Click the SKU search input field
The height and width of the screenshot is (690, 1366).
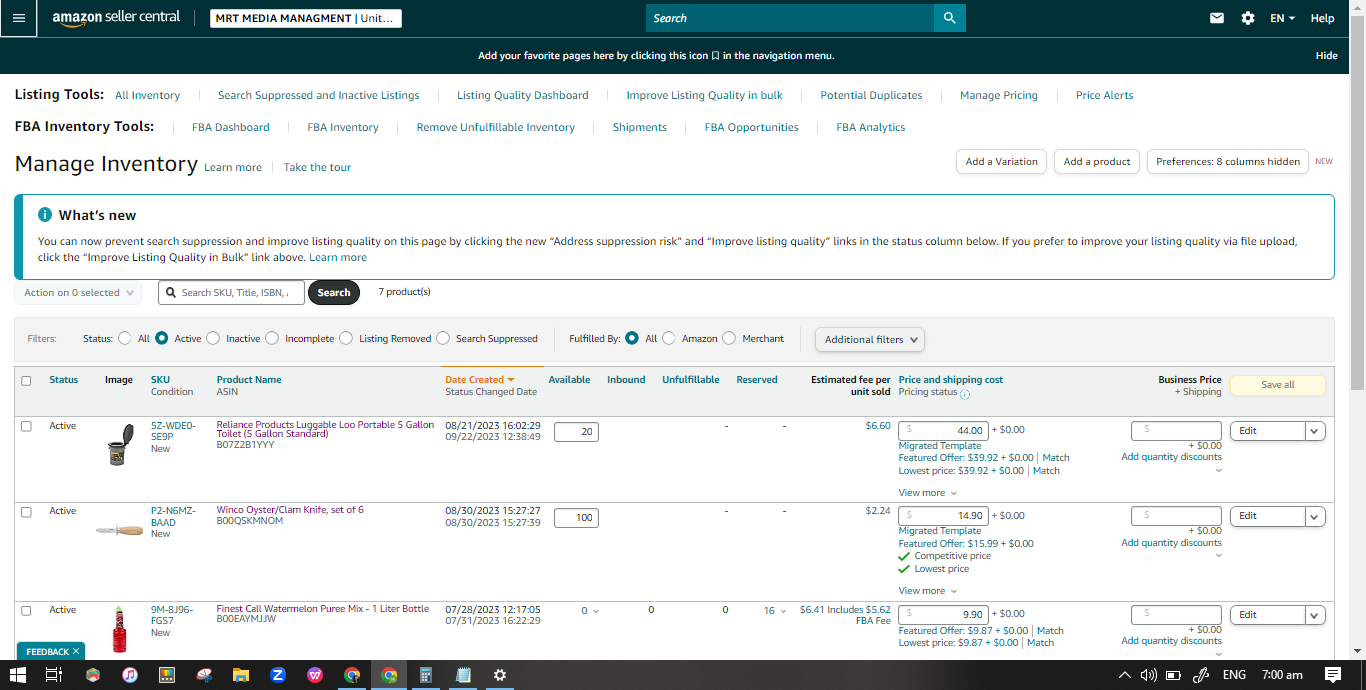click(231, 292)
